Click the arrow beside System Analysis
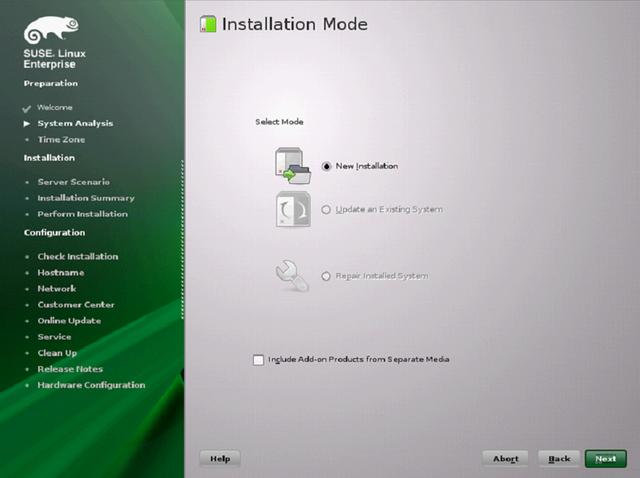 pyautogui.click(x=27, y=123)
